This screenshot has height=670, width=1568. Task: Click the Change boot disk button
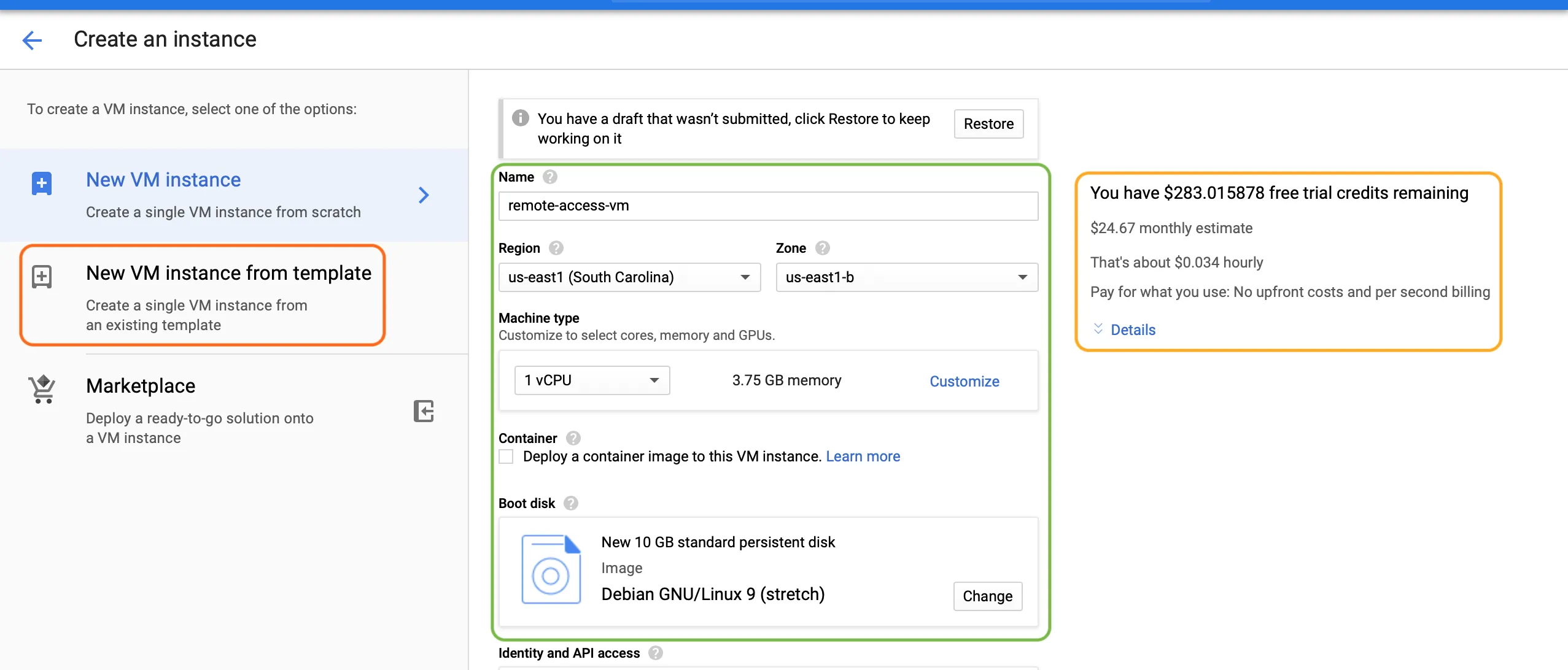point(987,596)
